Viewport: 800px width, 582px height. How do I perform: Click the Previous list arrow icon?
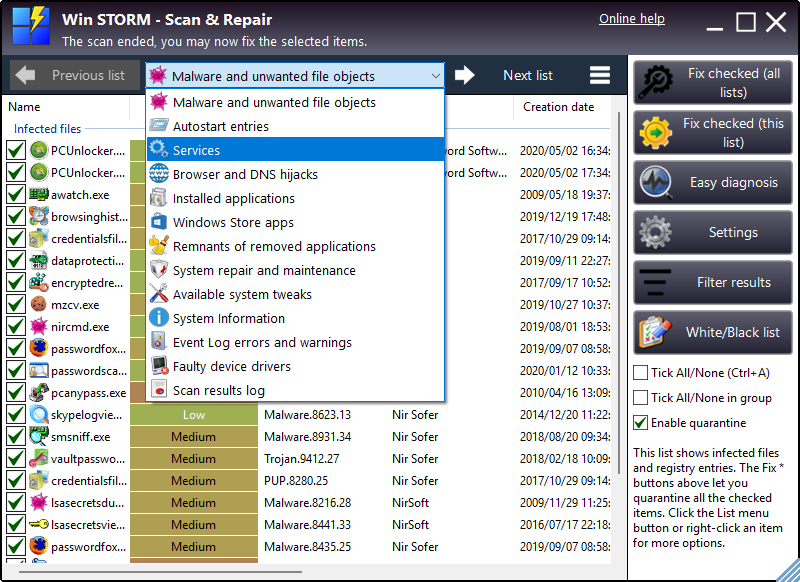(24, 75)
